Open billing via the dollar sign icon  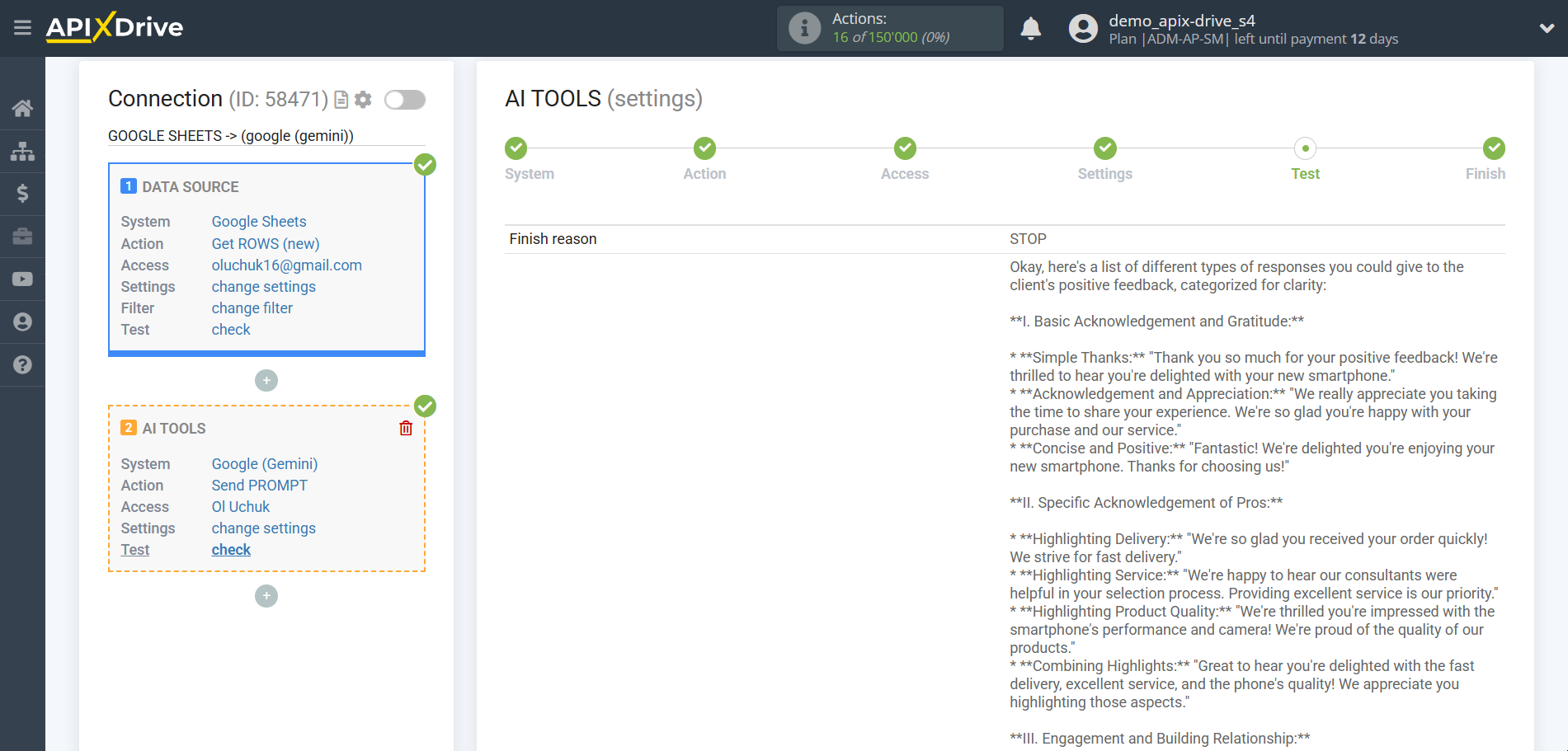(22, 194)
